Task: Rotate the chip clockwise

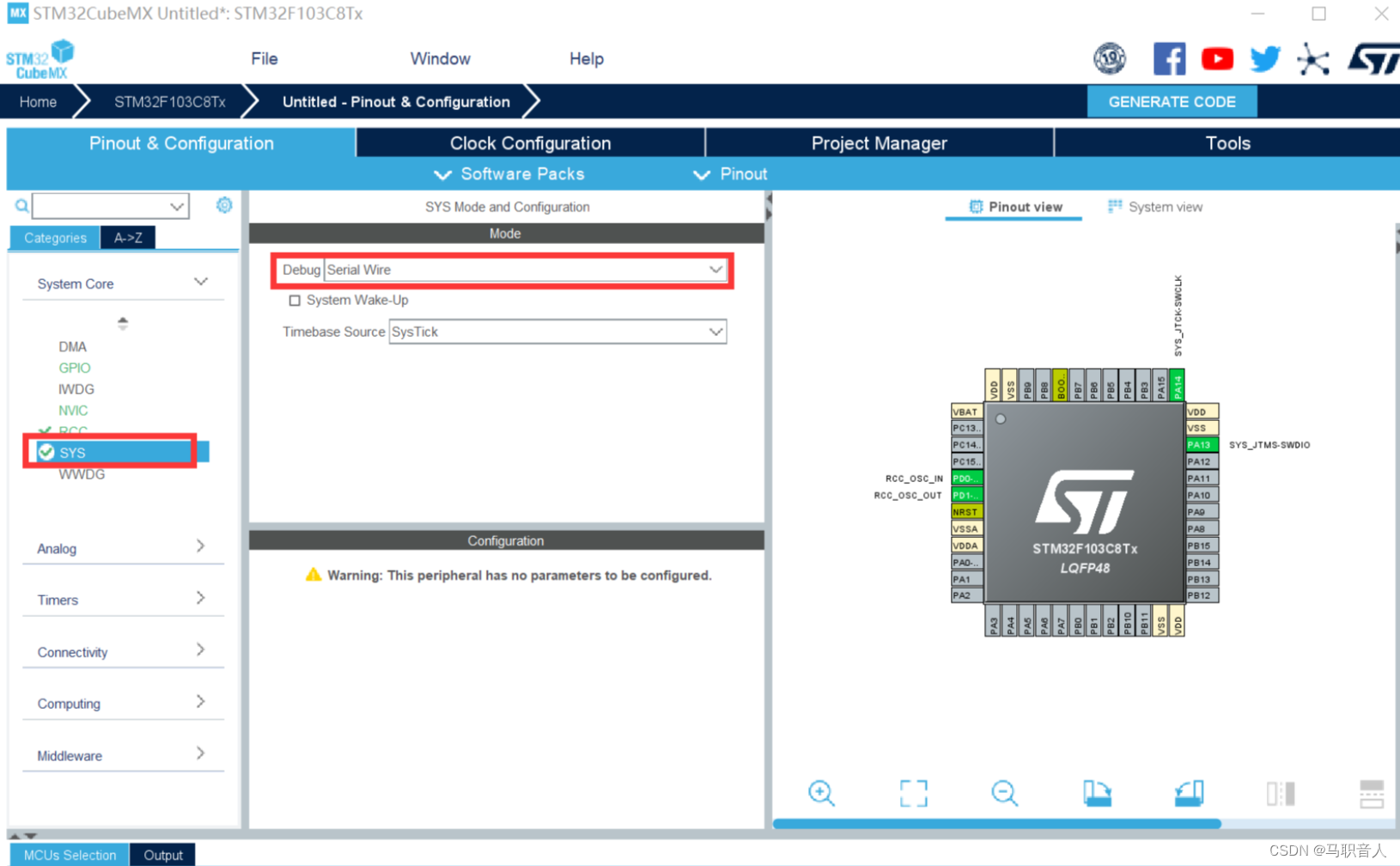Action: (1097, 792)
